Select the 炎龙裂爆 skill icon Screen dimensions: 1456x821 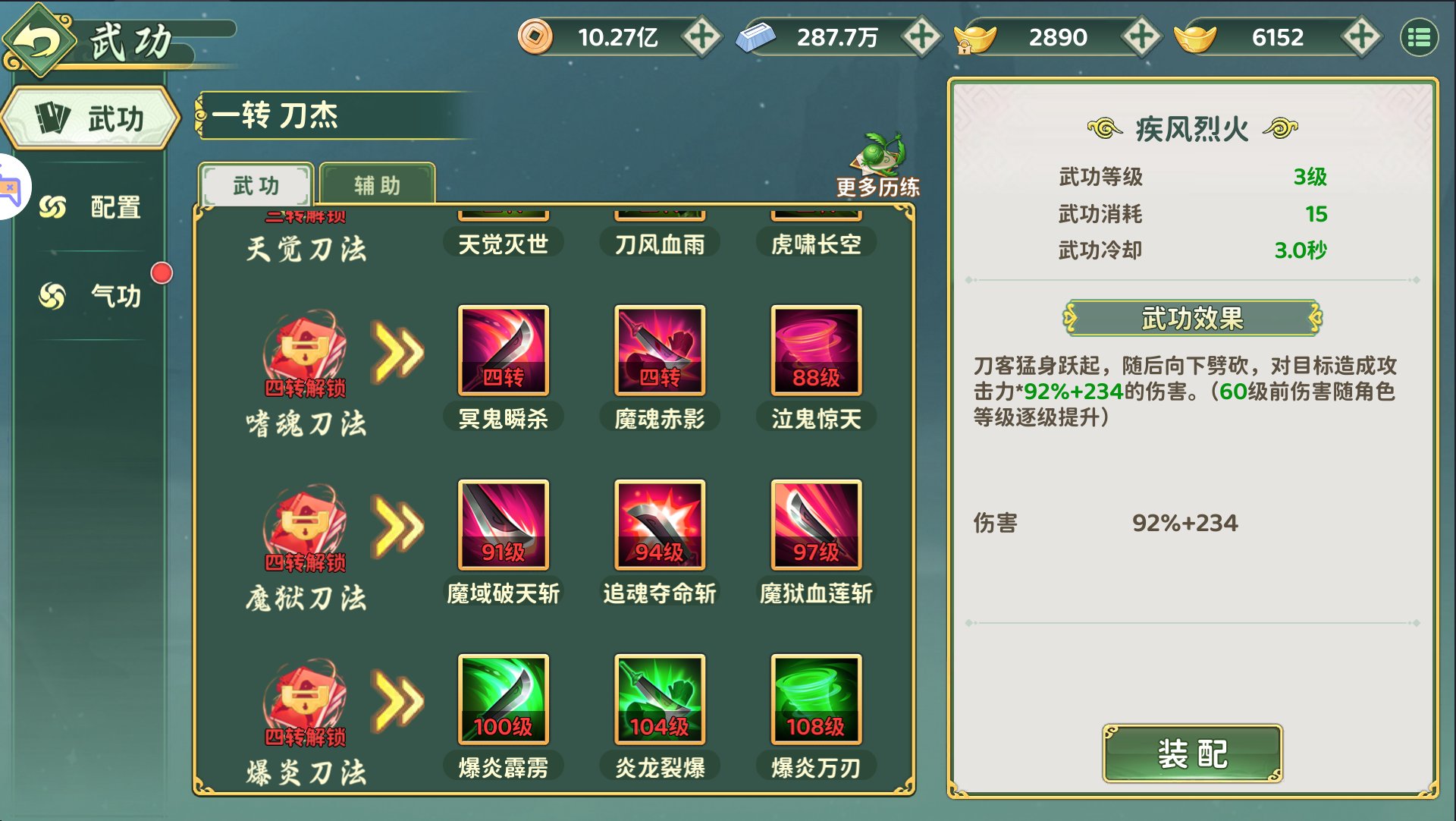[x=660, y=700]
